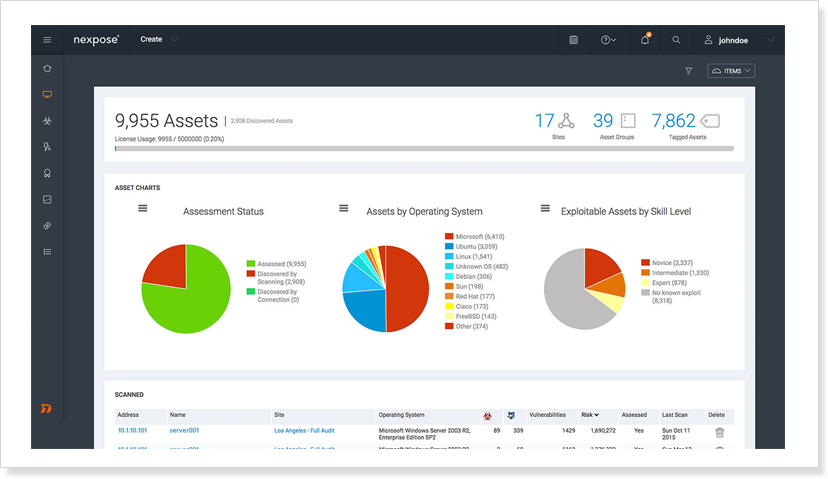The width and height of the screenshot is (828, 479).
Task: Open Exploitable Assets by Skill Level menu
Action: pos(545,209)
